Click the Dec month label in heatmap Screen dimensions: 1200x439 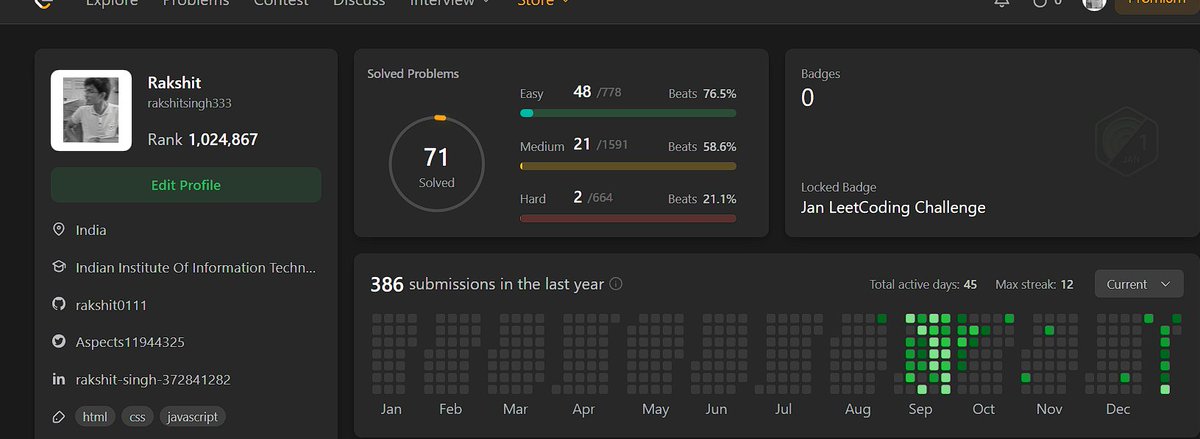[1118, 409]
